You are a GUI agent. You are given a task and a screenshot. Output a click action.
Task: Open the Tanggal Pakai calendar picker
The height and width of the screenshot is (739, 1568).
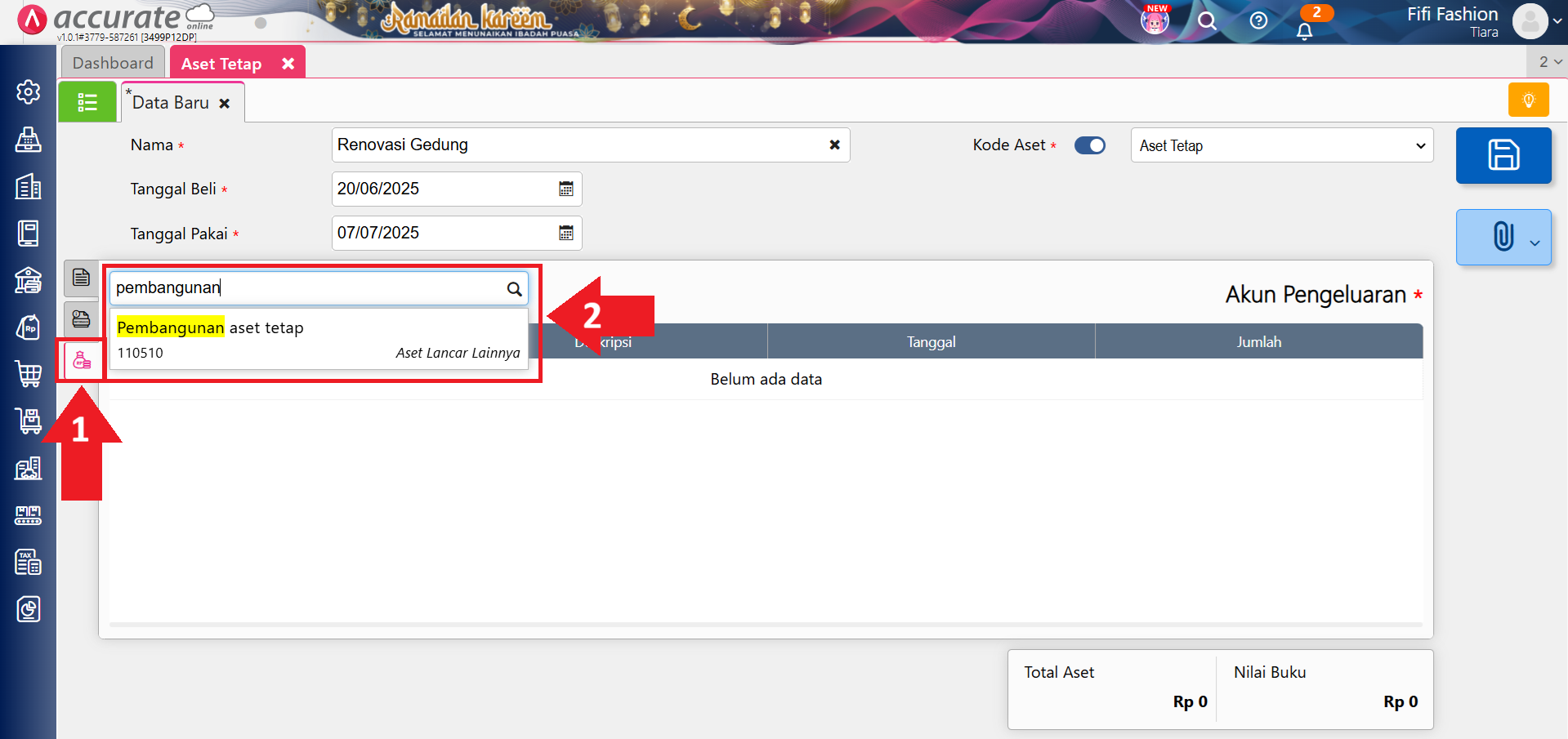pos(565,234)
